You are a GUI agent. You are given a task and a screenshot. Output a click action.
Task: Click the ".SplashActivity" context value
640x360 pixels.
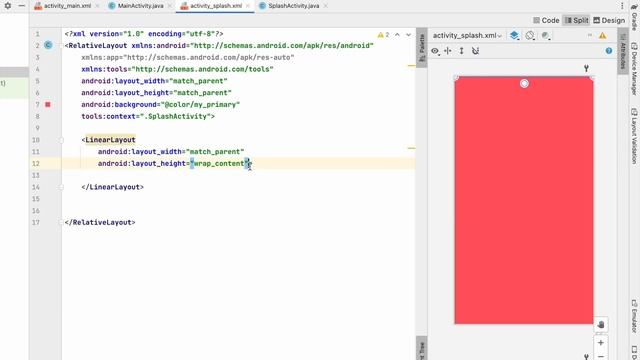[175, 117]
